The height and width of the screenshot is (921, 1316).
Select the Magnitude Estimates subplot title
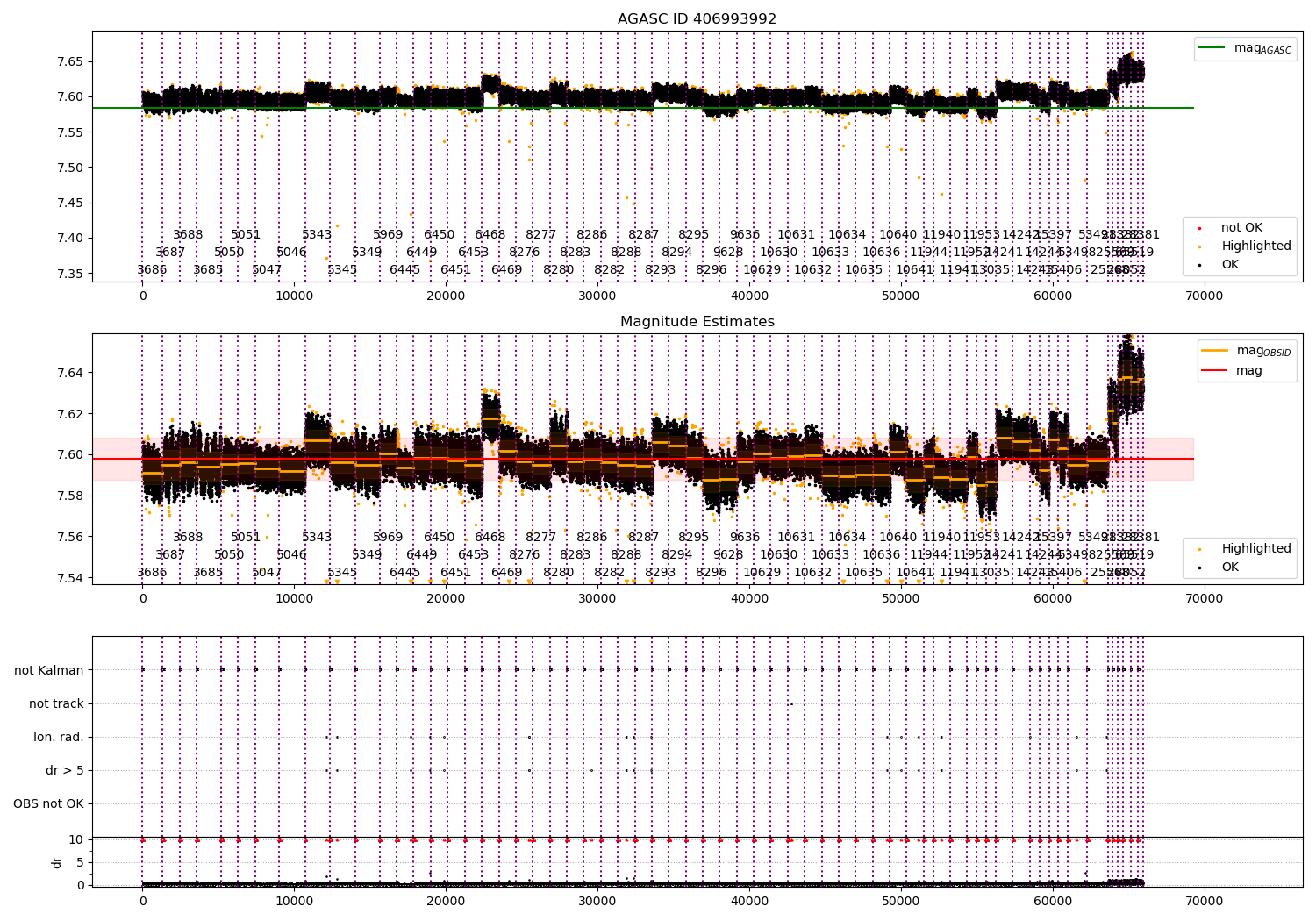(x=697, y=322)
